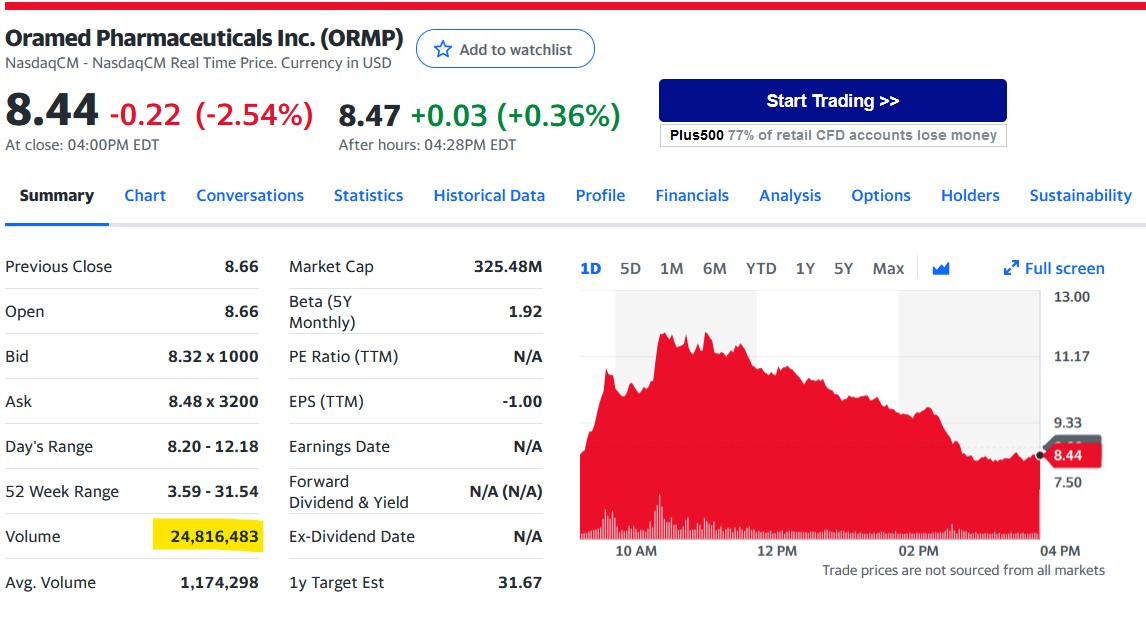Viewport: 1146px width, 625px height.
Task: Select the 1M chart range
Action: click(x=671, y=268)
